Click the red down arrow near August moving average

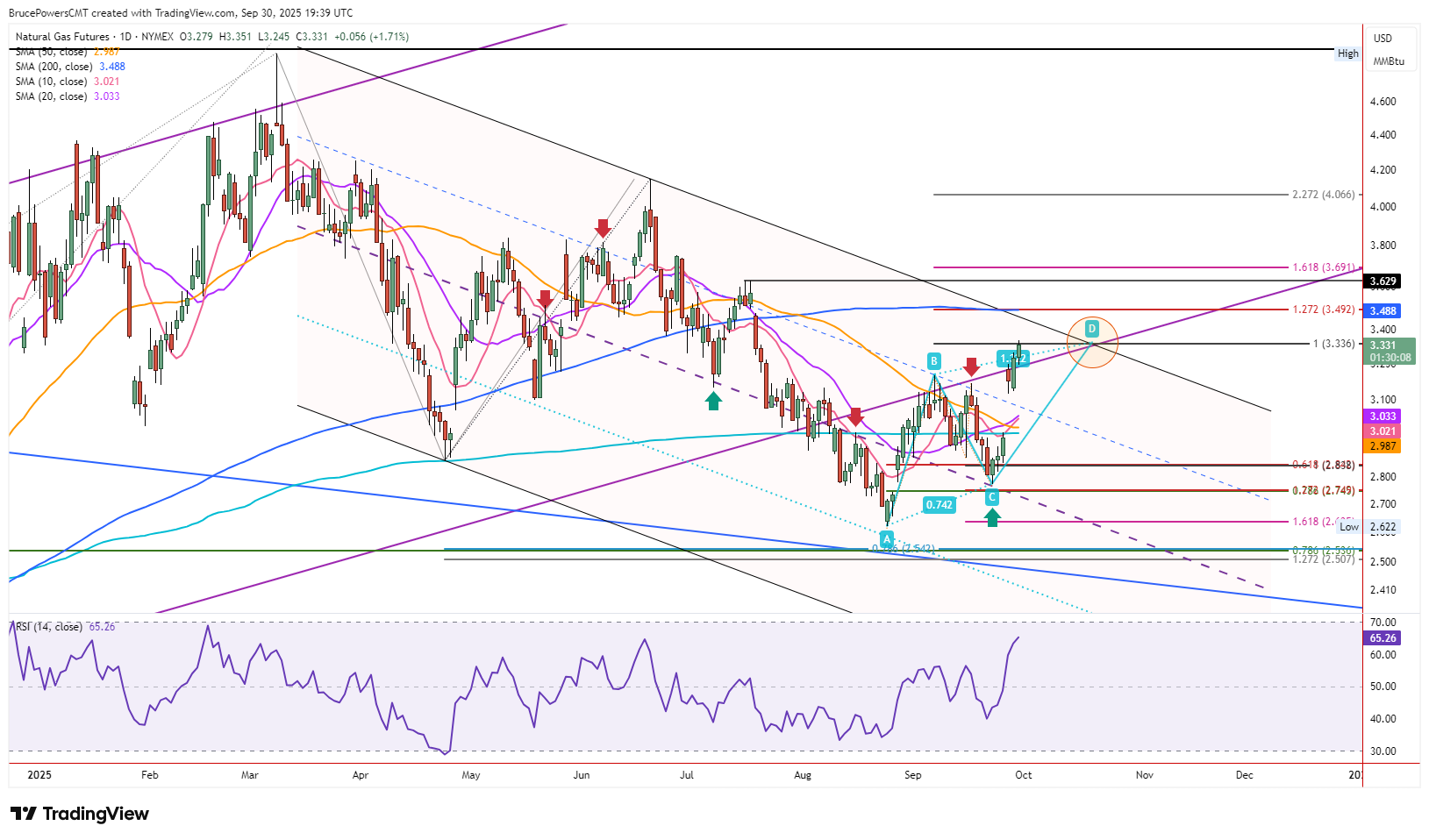coord(855,417)
